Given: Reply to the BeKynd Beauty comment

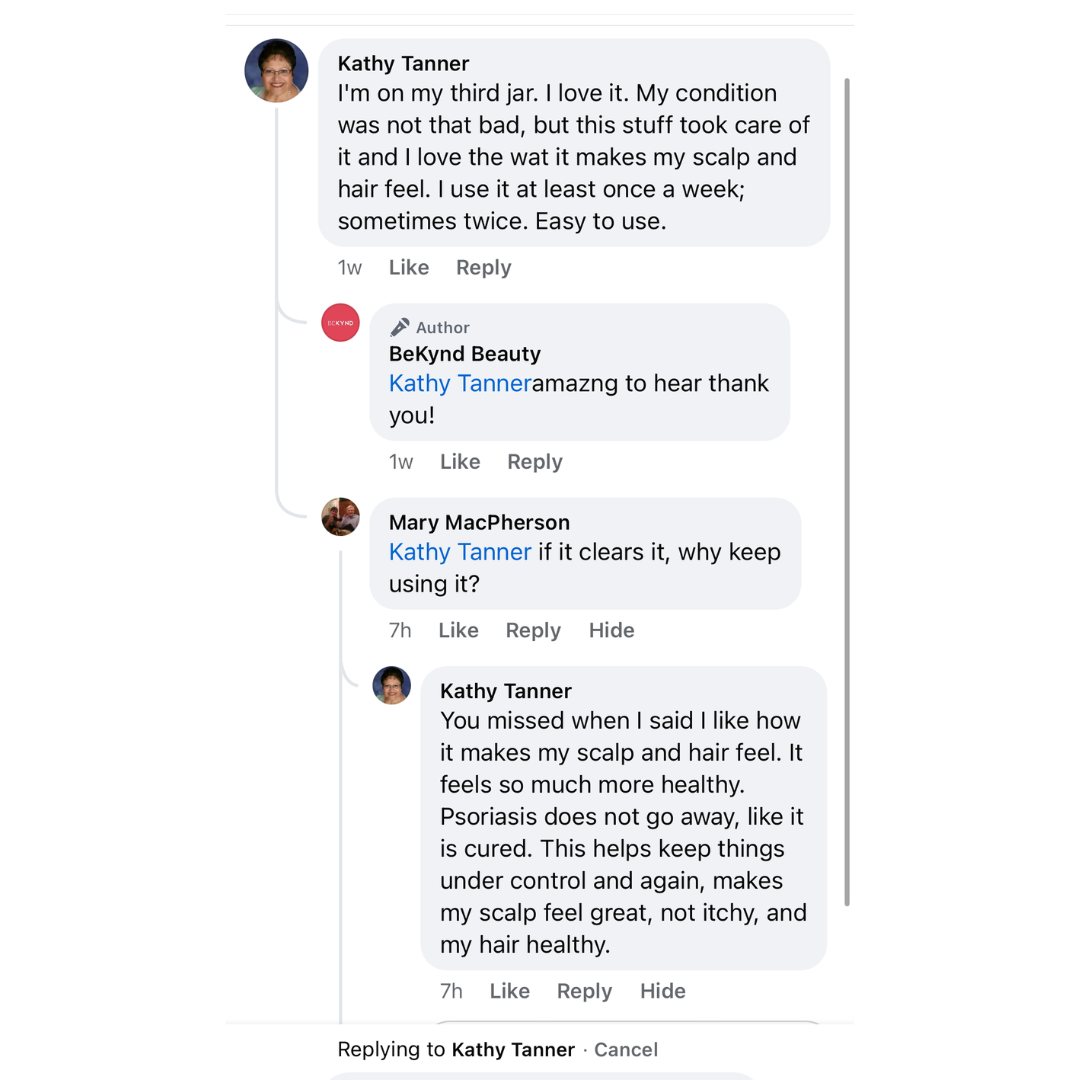Looking at the screenshot, I should click(534, 462).
